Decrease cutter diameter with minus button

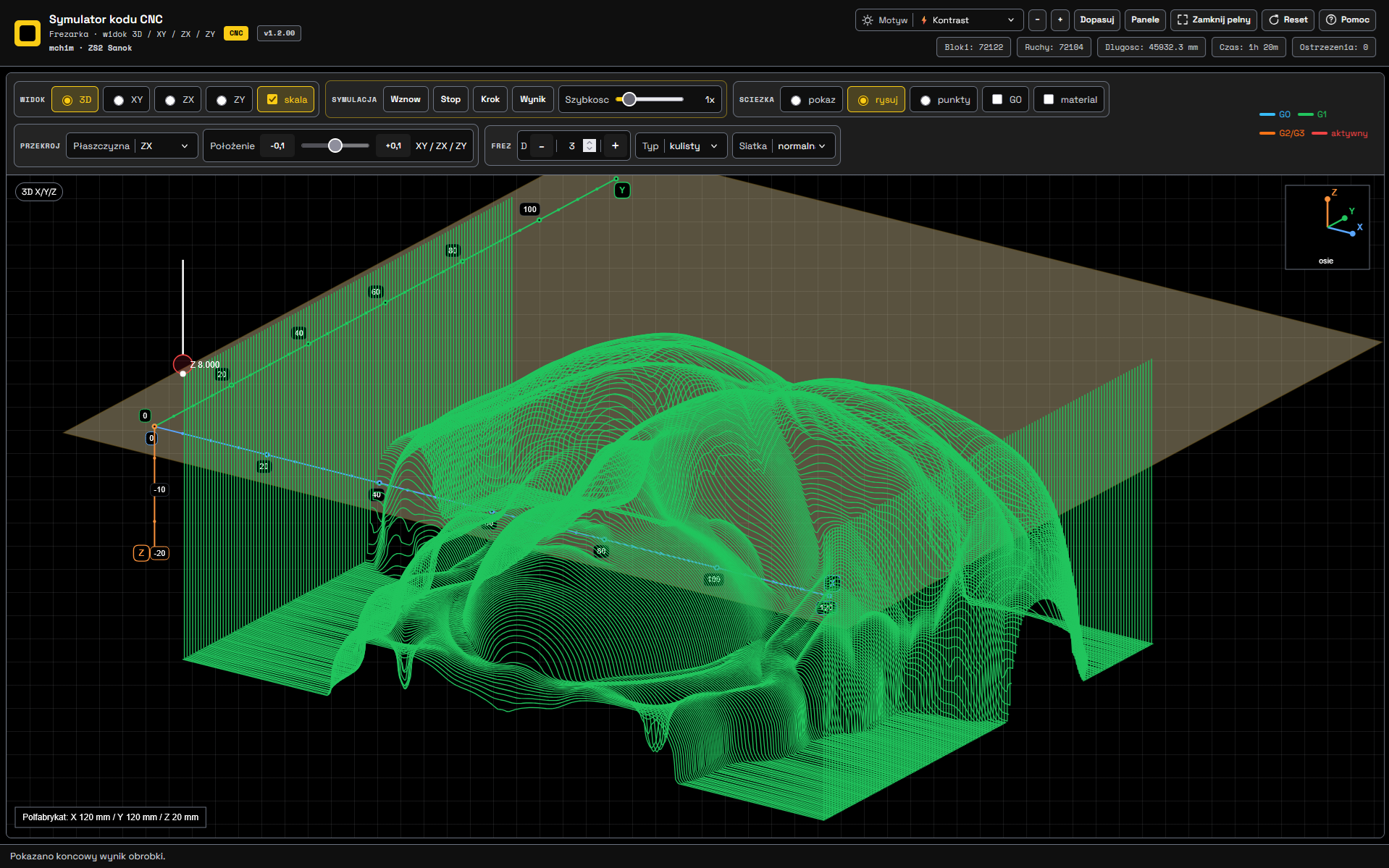pyautogui.click(x=542, y=146)
